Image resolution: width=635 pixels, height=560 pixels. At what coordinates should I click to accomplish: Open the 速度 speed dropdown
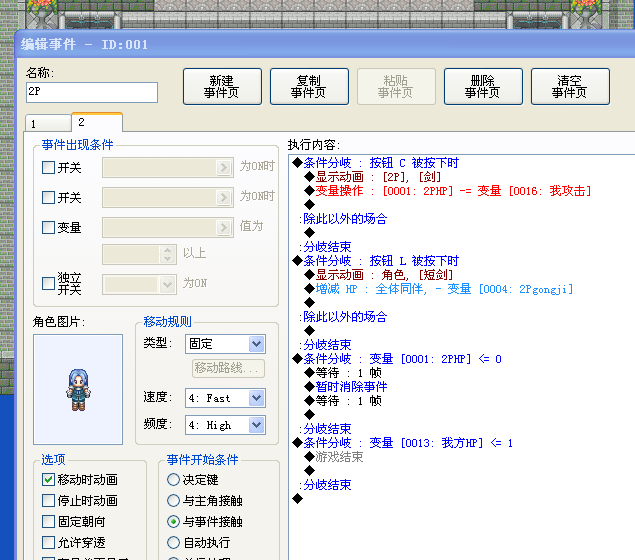(x=226, y=398)
